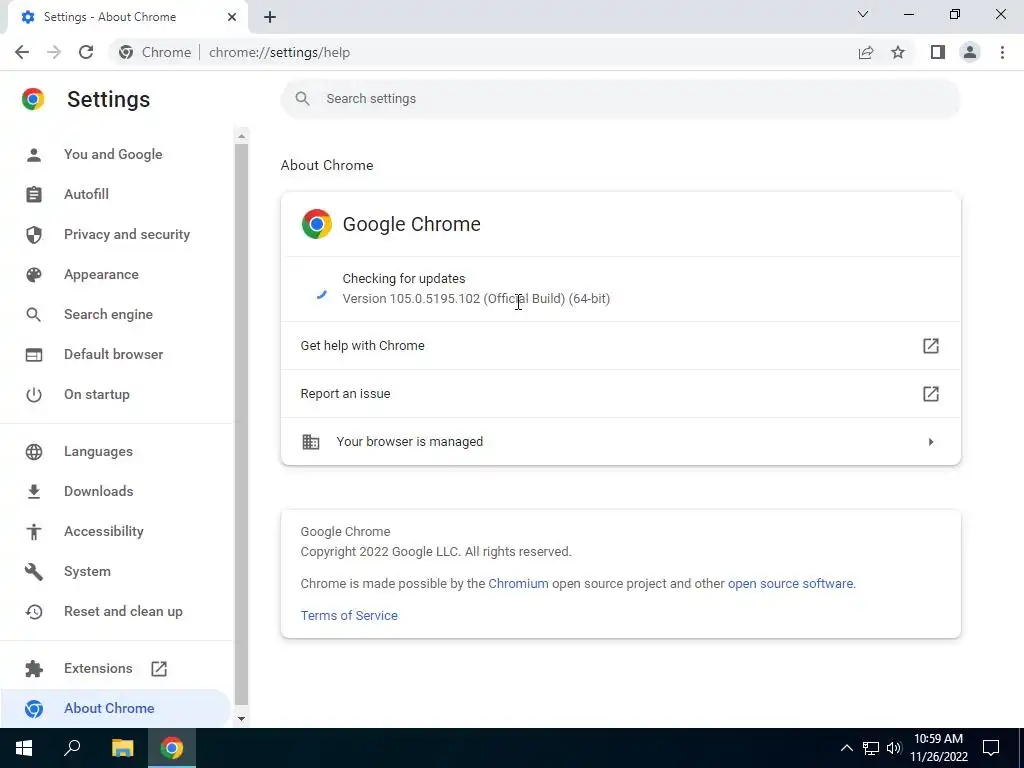The image size is (1024, 768).
Task: Open Report an issue dialog
Action: (620, 394)
